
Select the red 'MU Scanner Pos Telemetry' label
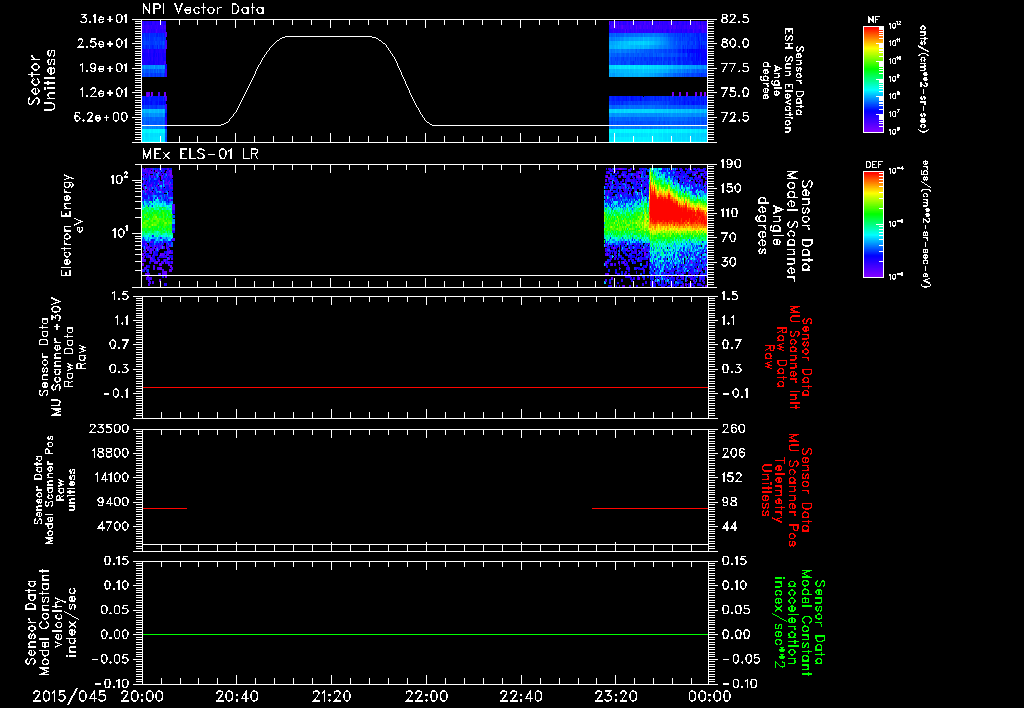(x=787, y=490)
